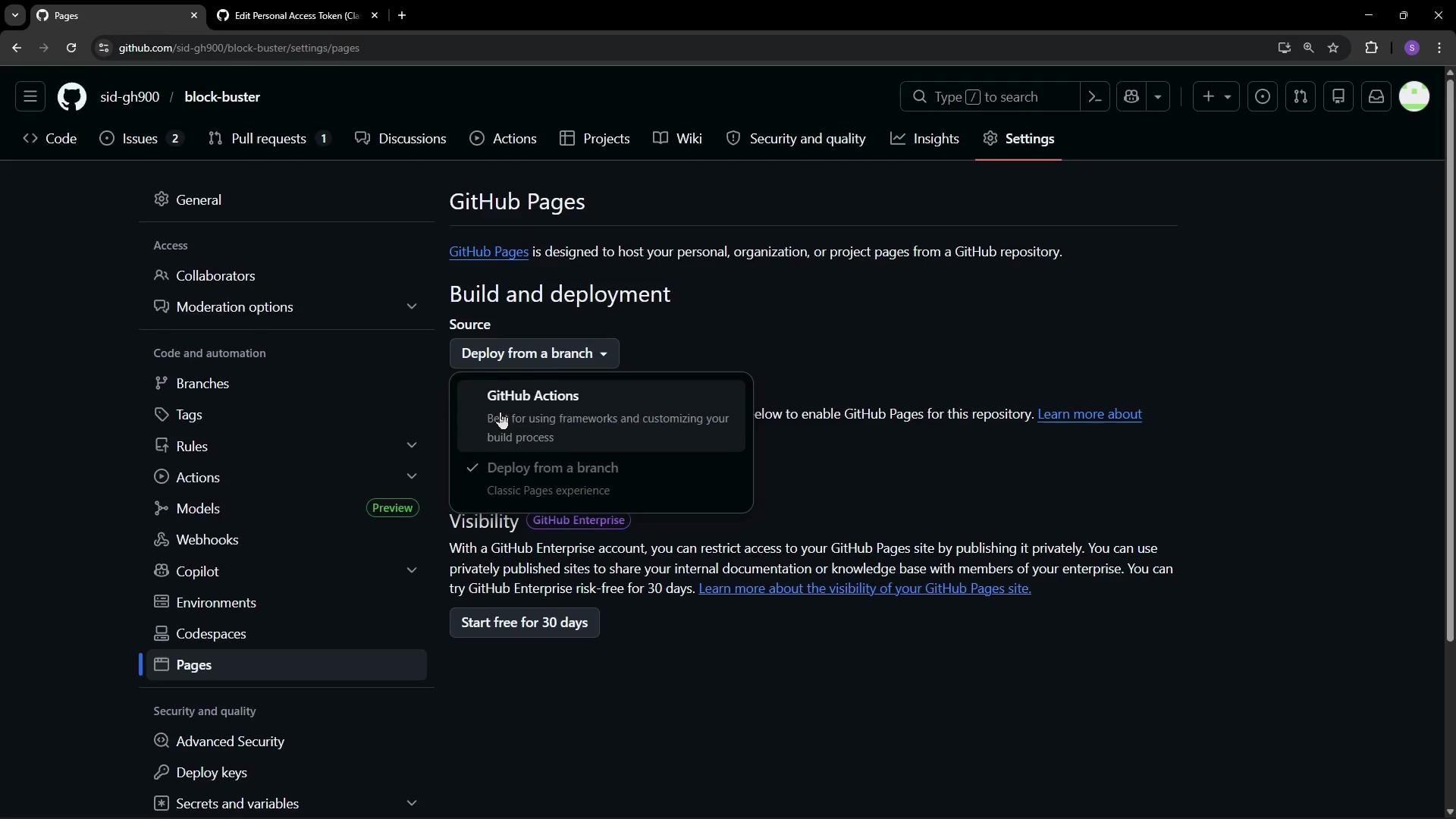Image resolution: width=1456 pixels, height=819 pixels.
Task: Open Chrome three-dot menu
Action: [1440, 48]
